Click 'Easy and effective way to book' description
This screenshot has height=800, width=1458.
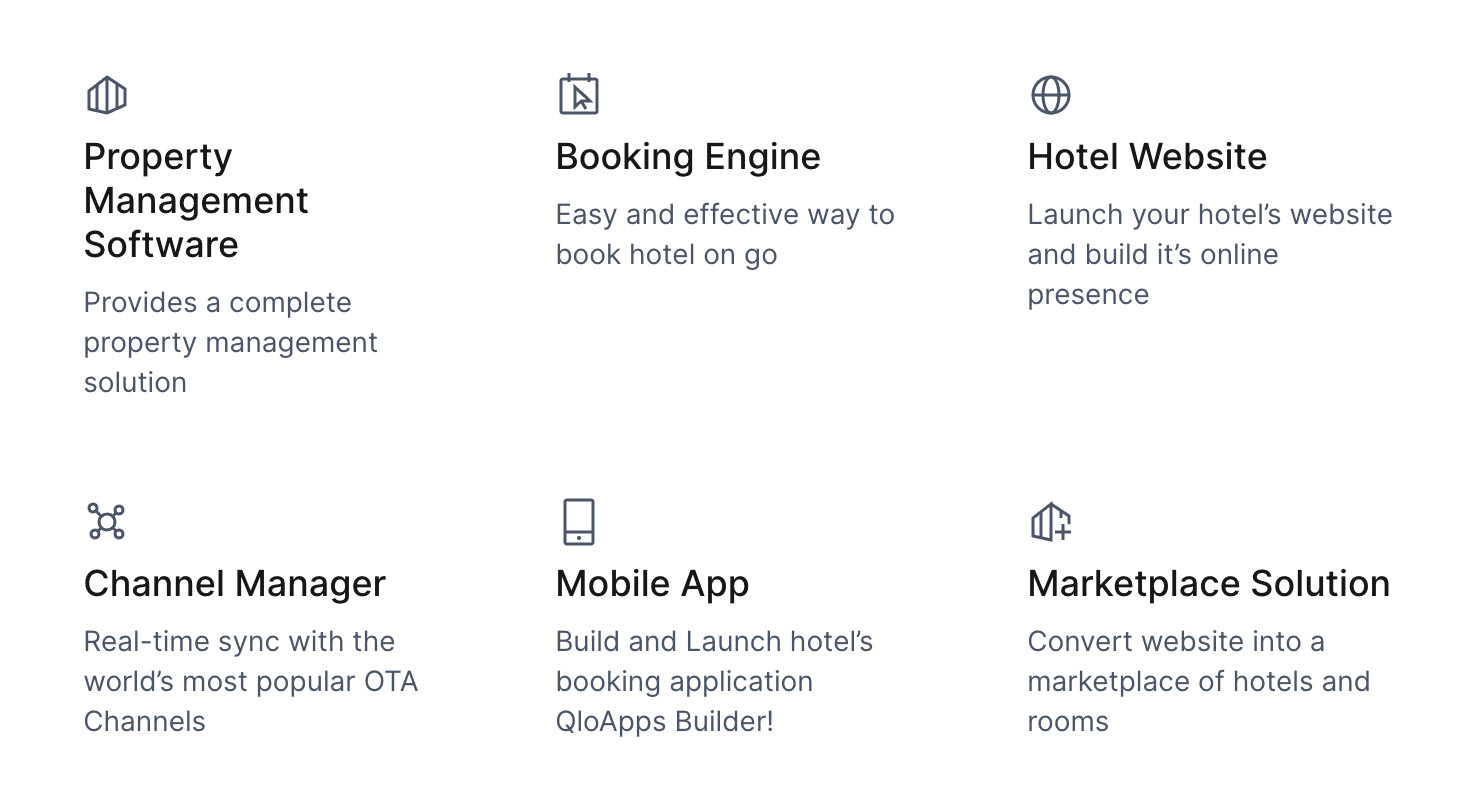(725, 234)
